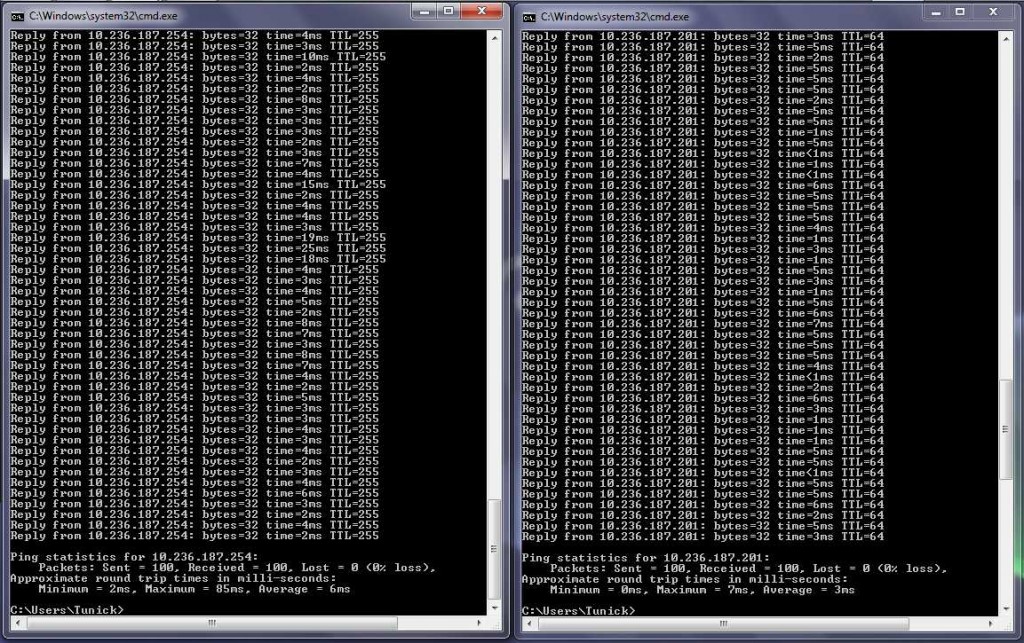The height and width of the screenshot is (643, 1024).
Task: Click the 'Packets: Sent = 100' line in the left window
Action: 236,567
